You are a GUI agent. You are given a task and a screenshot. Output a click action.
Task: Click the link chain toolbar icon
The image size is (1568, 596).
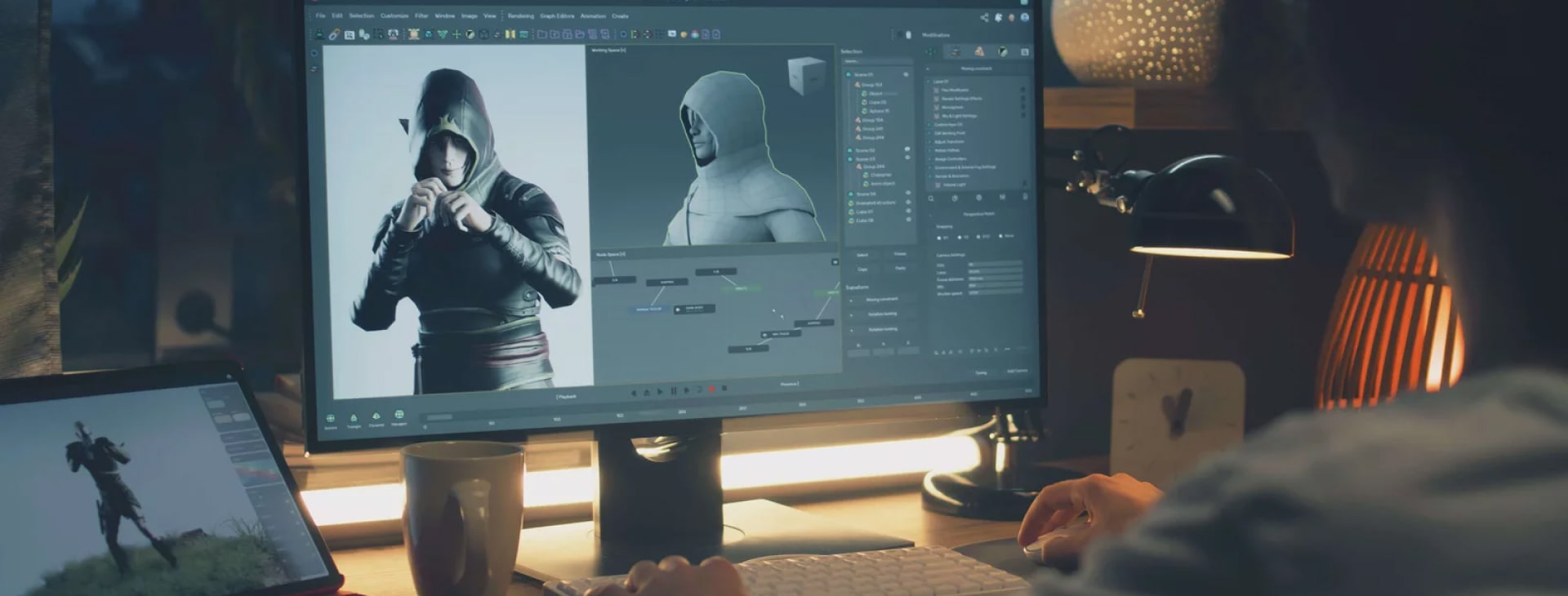coord(334,35)
